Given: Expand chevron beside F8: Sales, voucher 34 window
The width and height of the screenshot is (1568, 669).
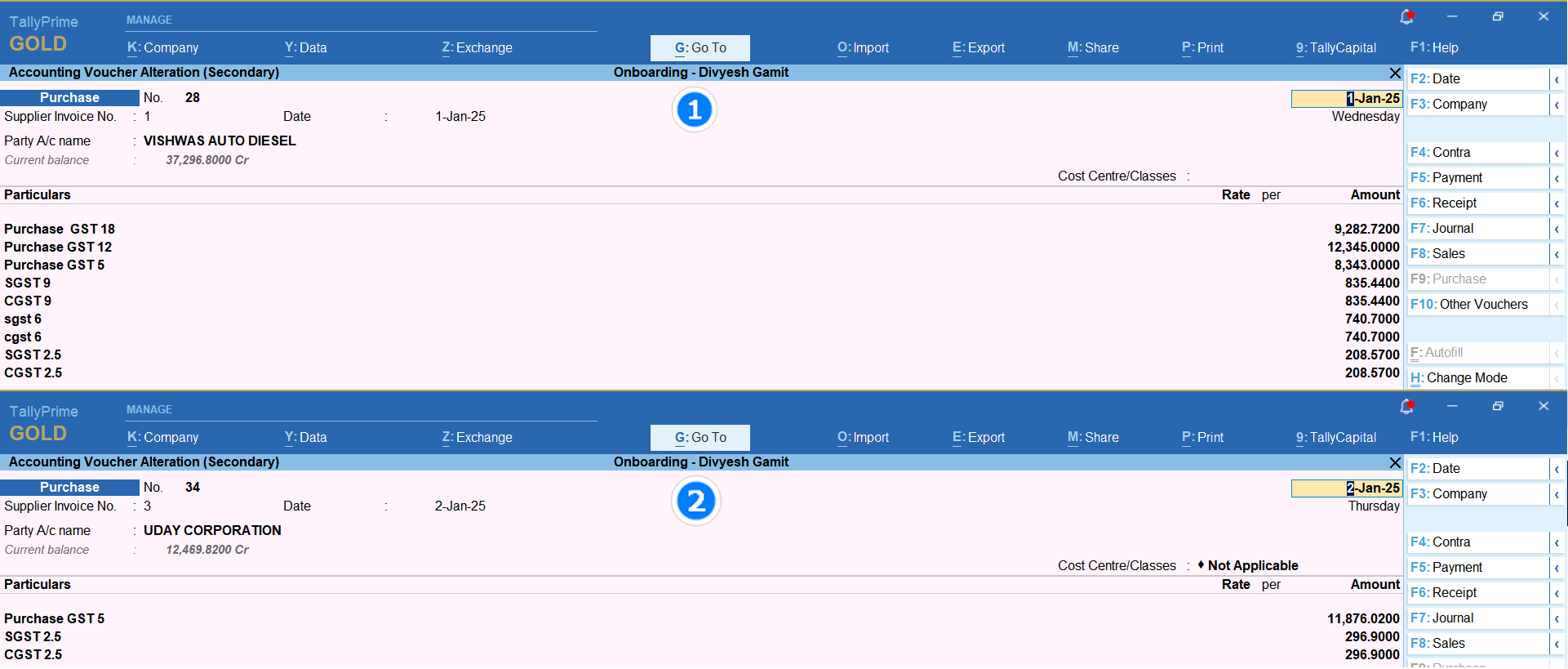Looking at the screenshot, I should click(1557, 644).
